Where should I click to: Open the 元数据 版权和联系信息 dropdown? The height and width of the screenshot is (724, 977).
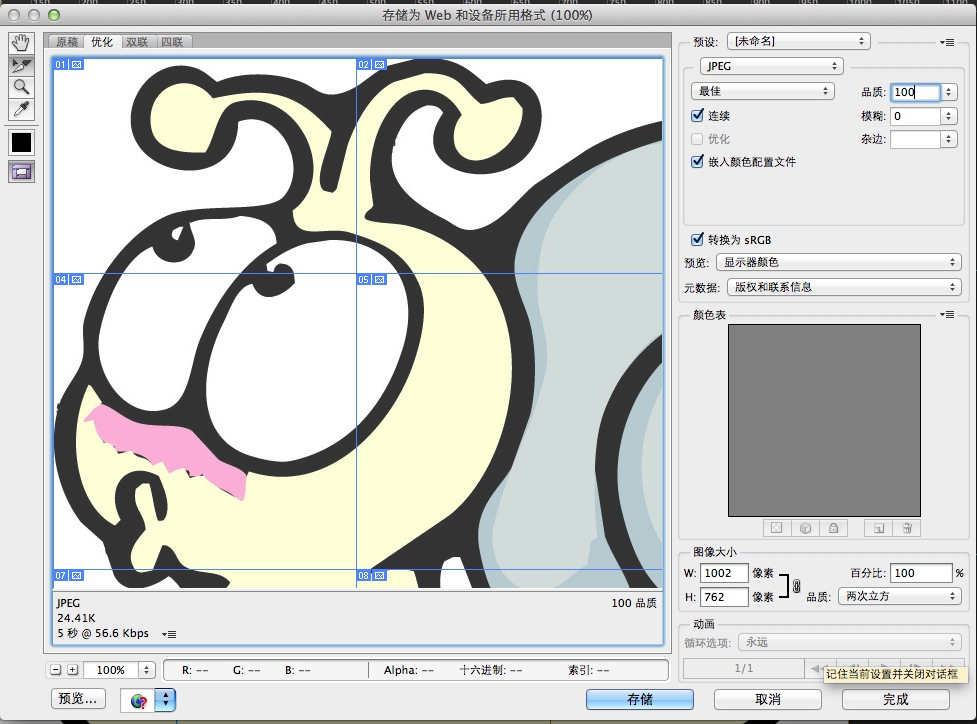point(844,287)
